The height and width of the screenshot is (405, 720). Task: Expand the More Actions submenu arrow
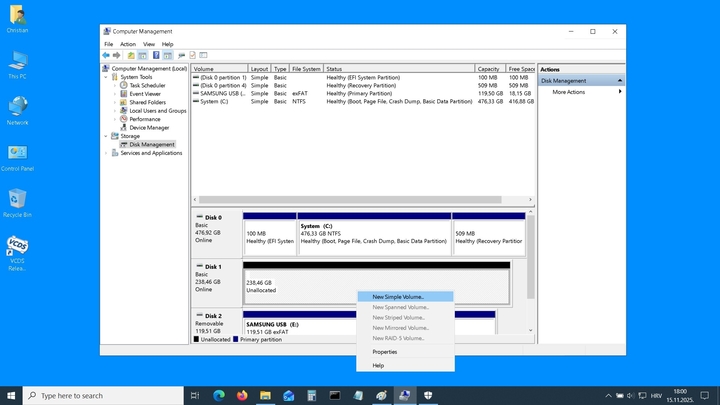pos(619,92)
